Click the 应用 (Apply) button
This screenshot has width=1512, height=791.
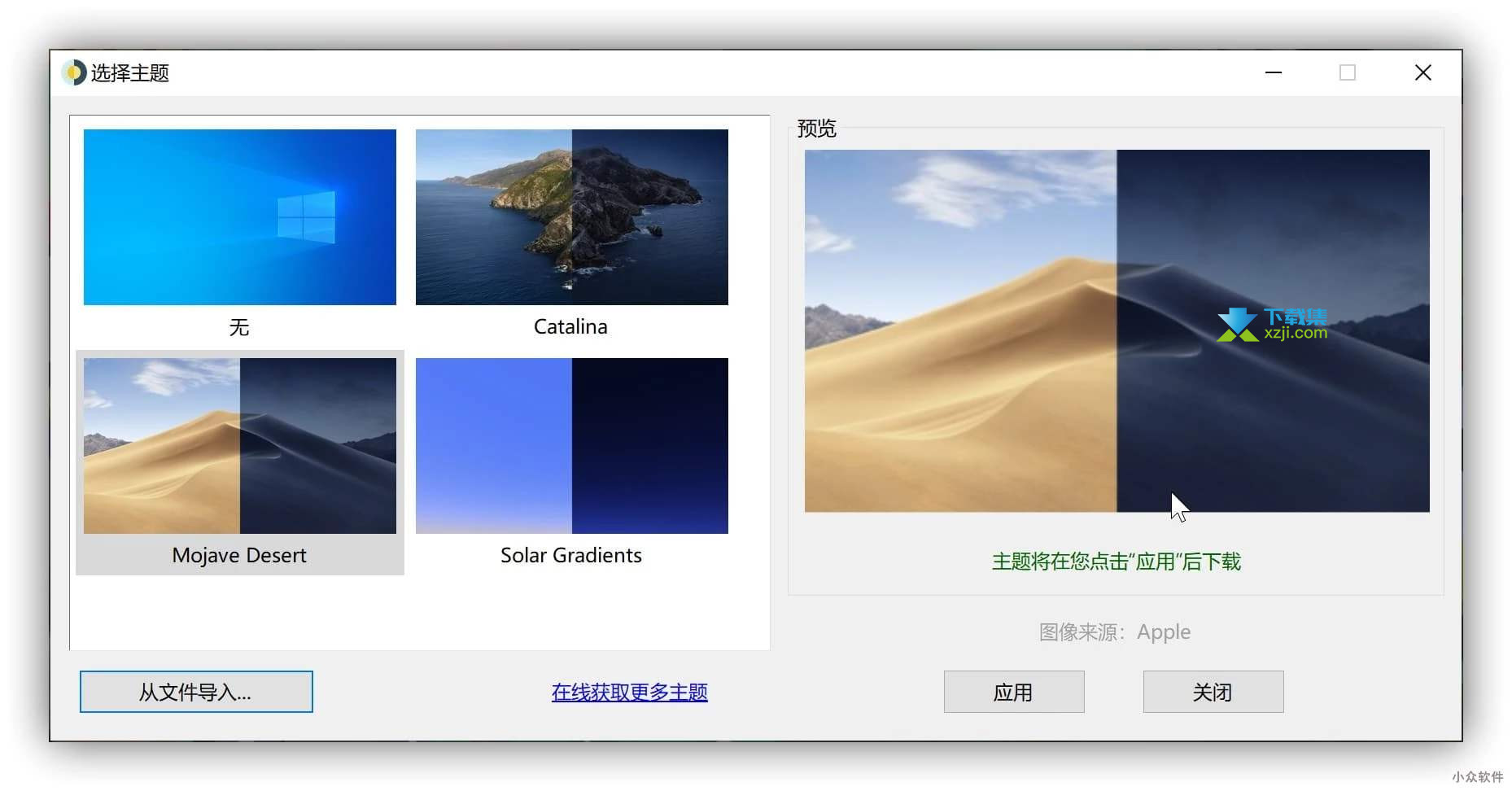[x=1014, y=692]
